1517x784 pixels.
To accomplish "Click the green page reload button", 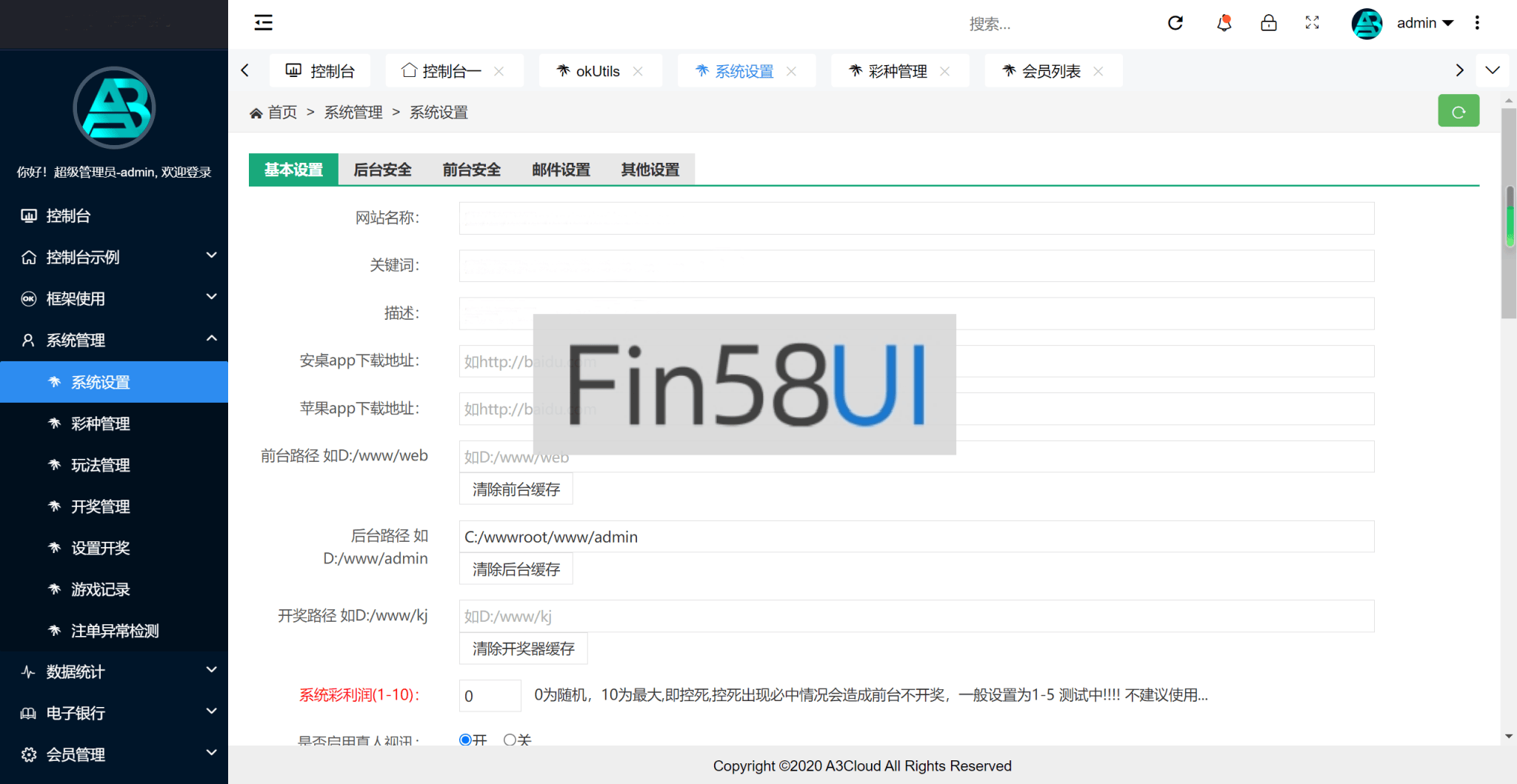I will point(1458,112).
